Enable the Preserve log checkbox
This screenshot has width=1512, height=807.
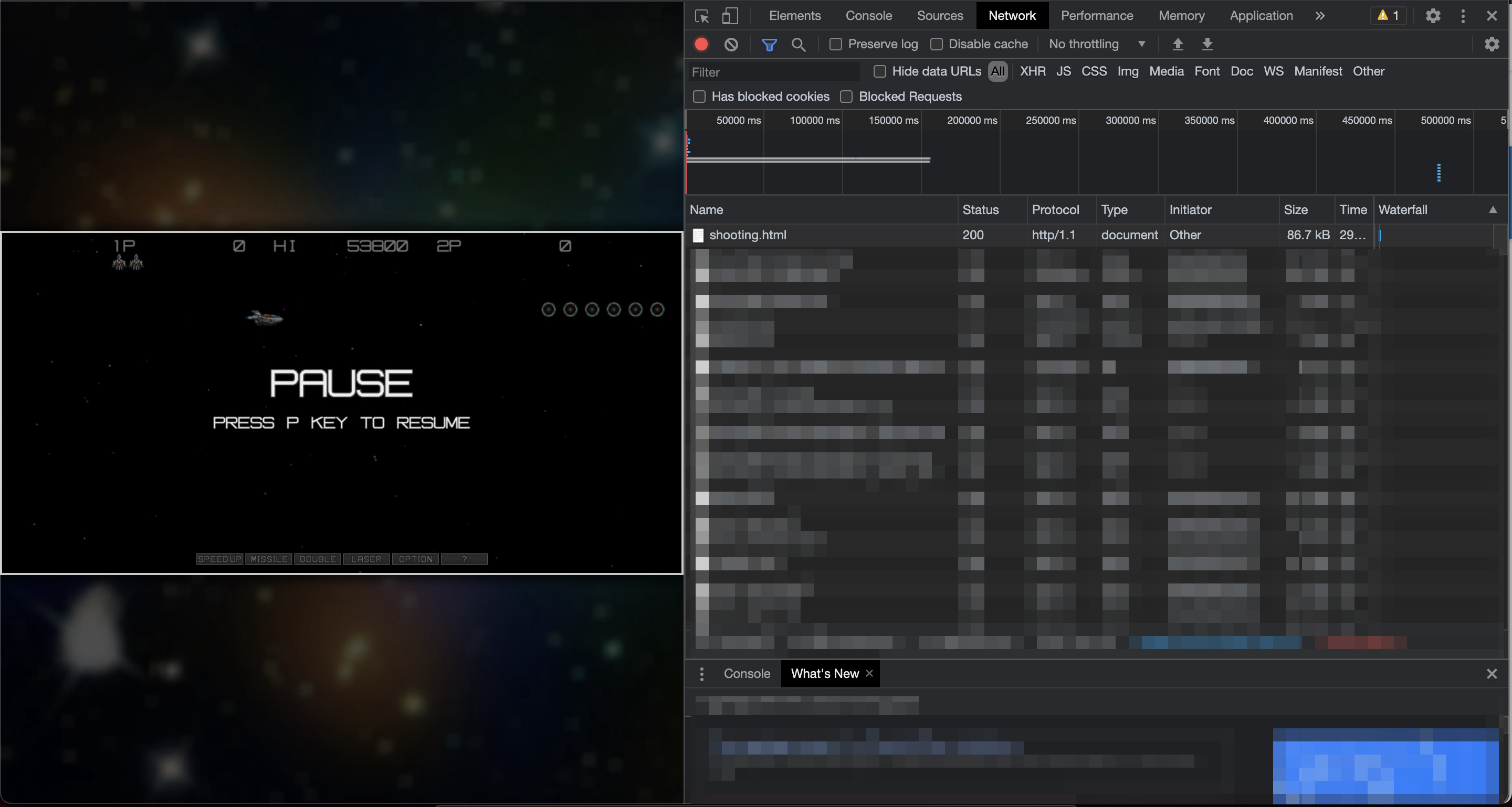pyautogui.click(x=835, y=44)
